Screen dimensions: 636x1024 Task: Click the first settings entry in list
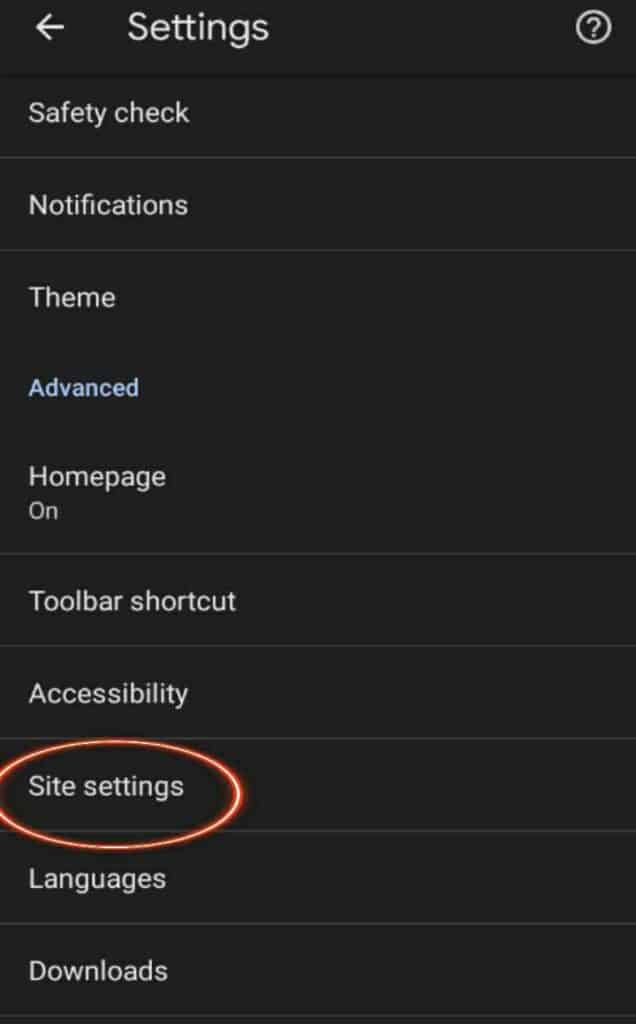click(x=109, y=113)
